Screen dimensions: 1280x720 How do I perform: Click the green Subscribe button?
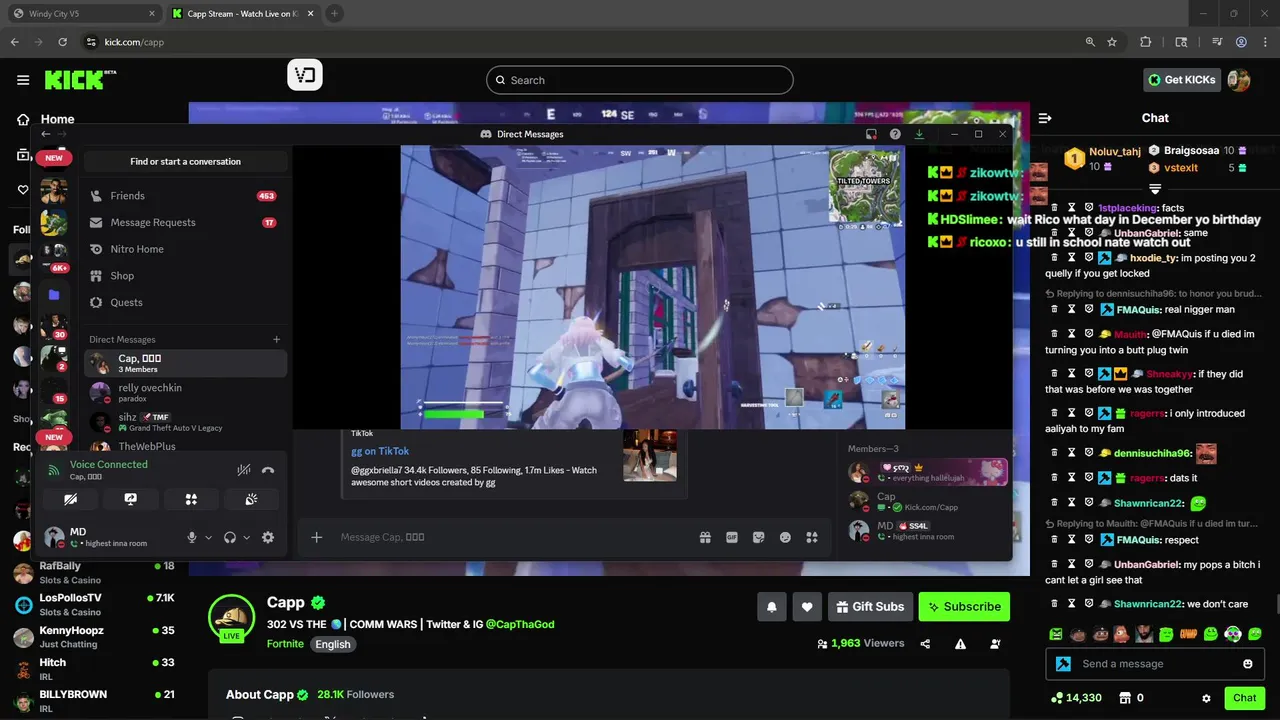[x=964, y=606]
